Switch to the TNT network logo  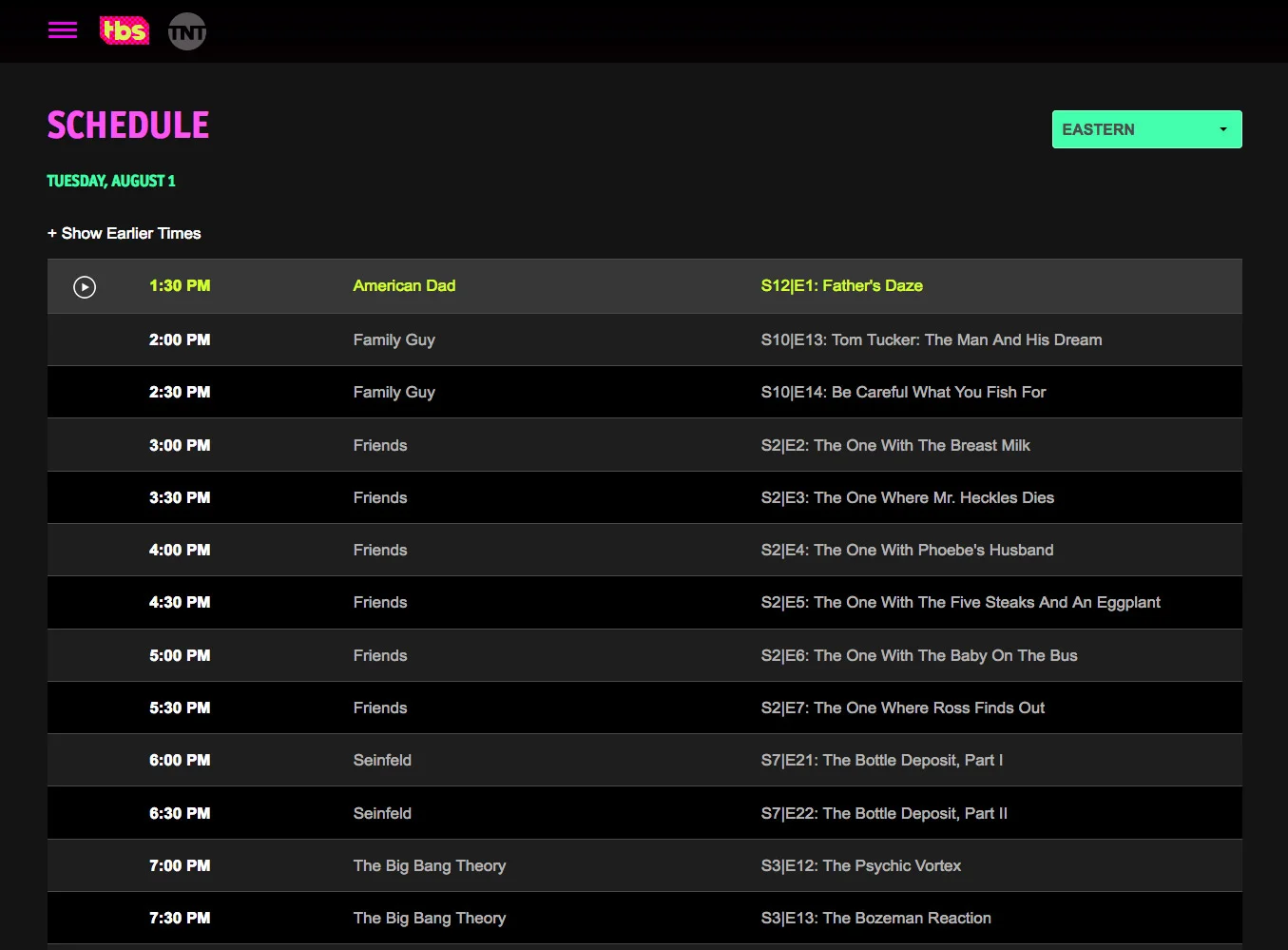point(187,31)
